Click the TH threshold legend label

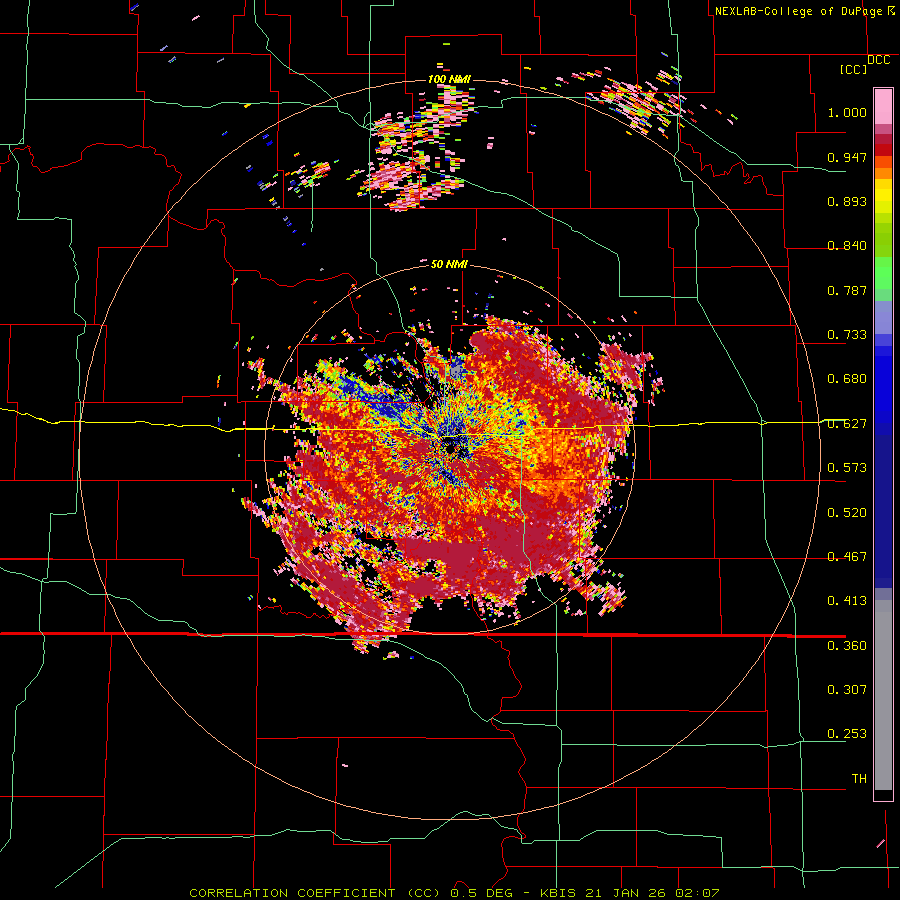click(x=859, y=779)
